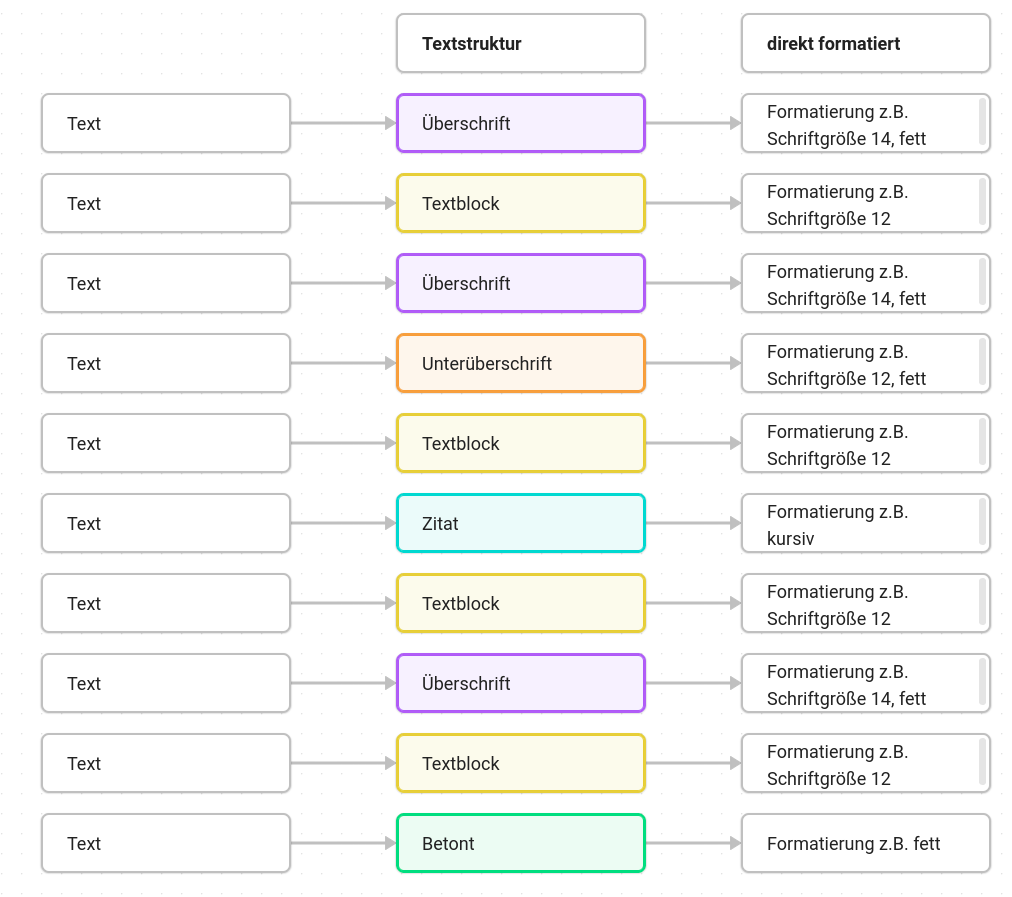
Task: Select the direkt formatiert header box
Action: pos(865,43)
